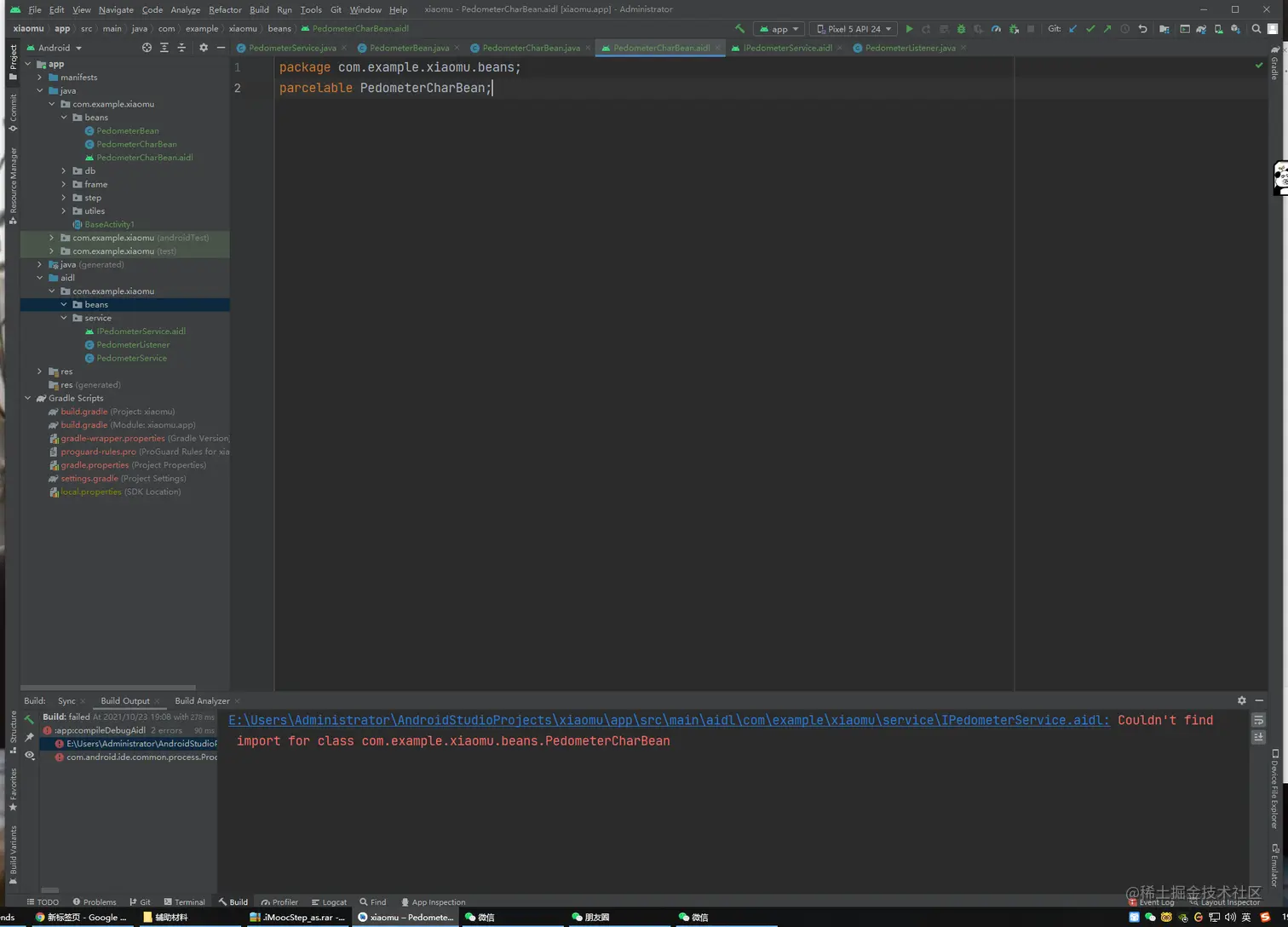1288x927 pixels.
Task: Collapse the Gradle Scripts tree node
Action: (28, 398)
